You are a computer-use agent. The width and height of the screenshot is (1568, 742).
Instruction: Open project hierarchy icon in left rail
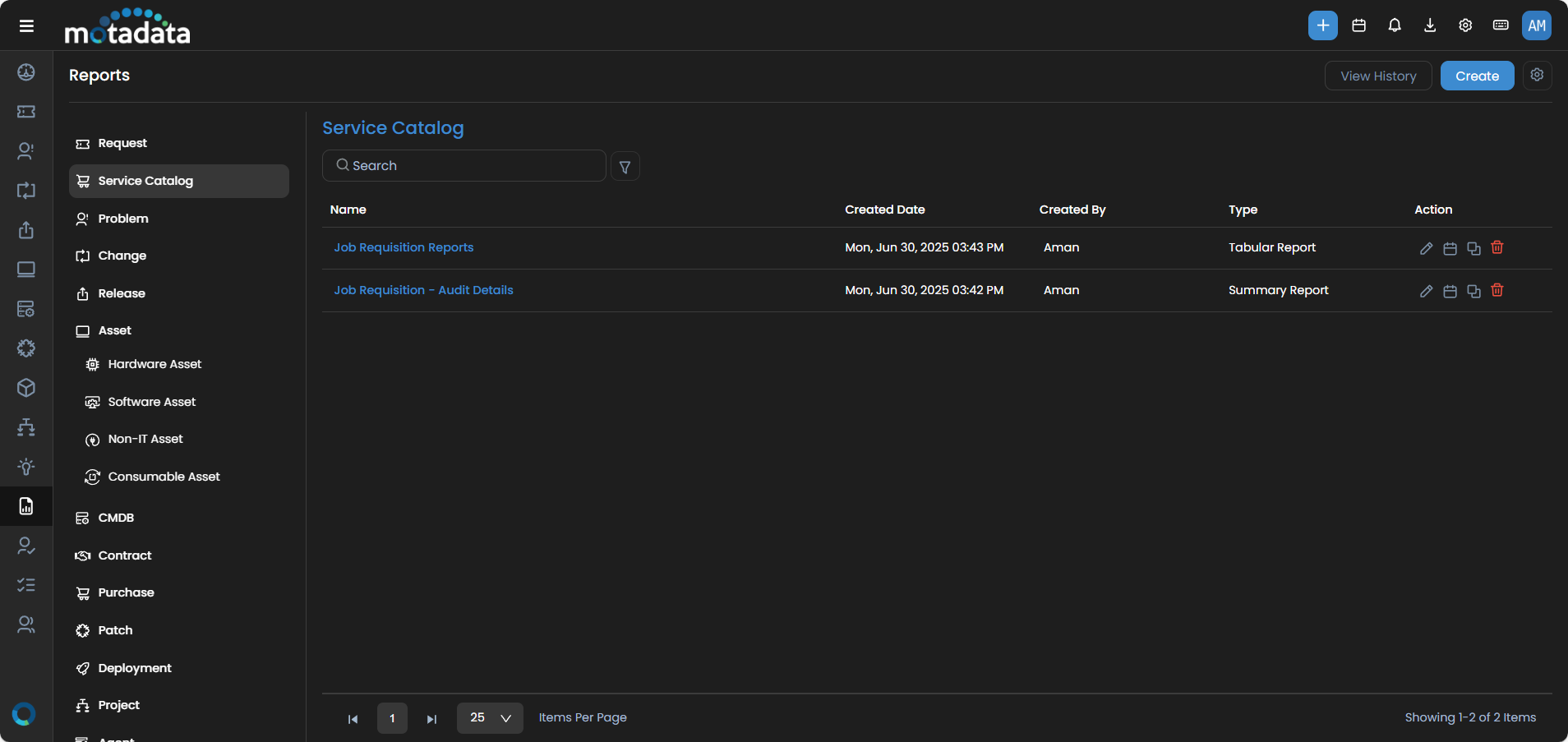(x=26, y=427)
